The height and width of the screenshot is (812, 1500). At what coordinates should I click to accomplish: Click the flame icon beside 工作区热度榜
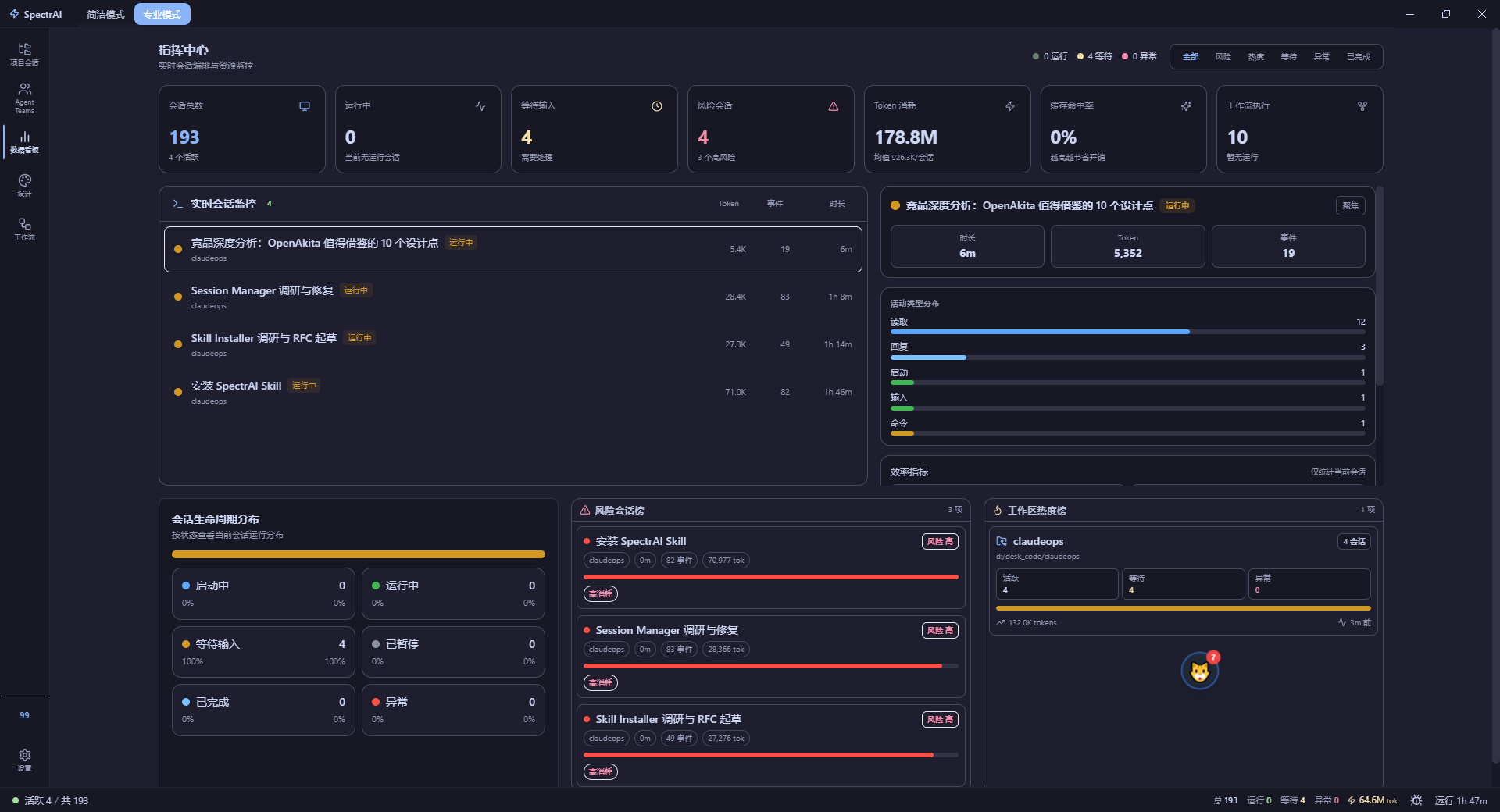(998, 510)
